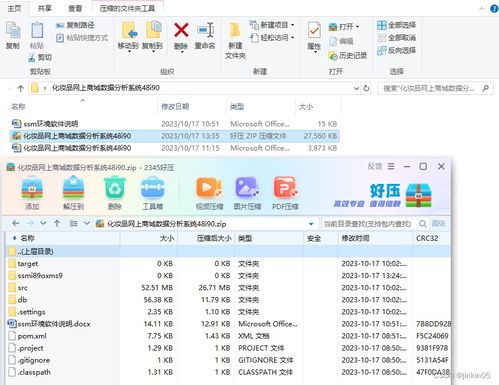
Task: Select the target folder in archive
Action: pyautogui.click(x=229, y=264)
